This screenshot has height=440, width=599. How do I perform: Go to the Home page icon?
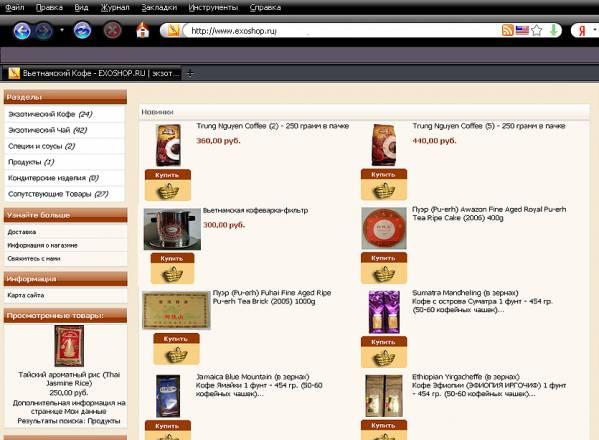(x=142, y=30)
